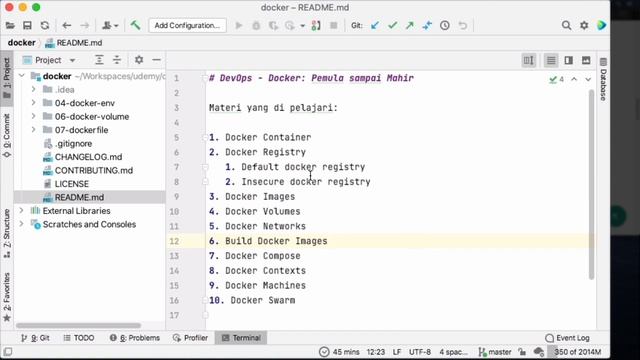Click the editor vertical scrollbar

pyautogui.click(x=591, y=184)
